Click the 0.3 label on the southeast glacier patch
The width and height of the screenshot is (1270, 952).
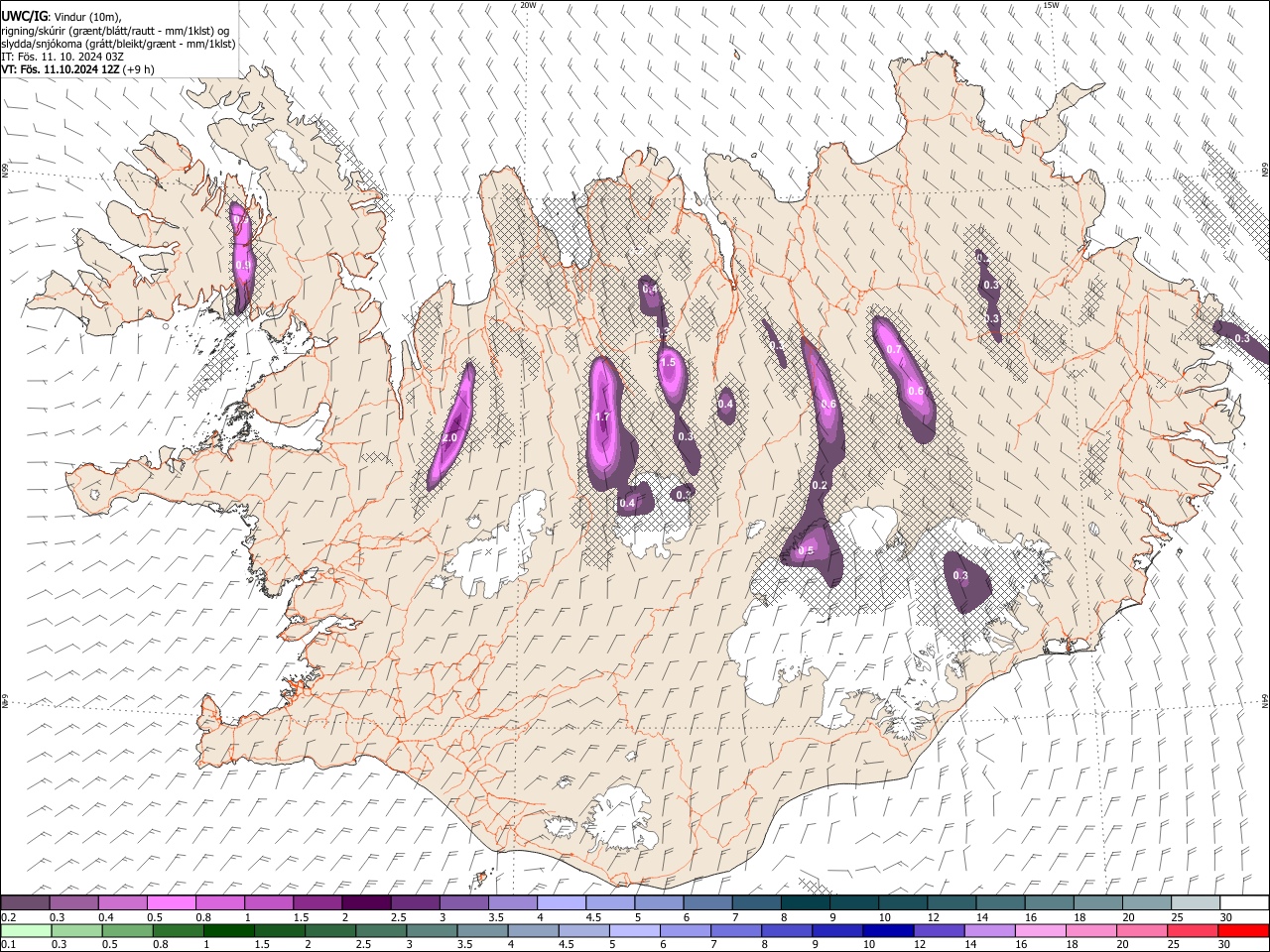[x=960, y=575]
